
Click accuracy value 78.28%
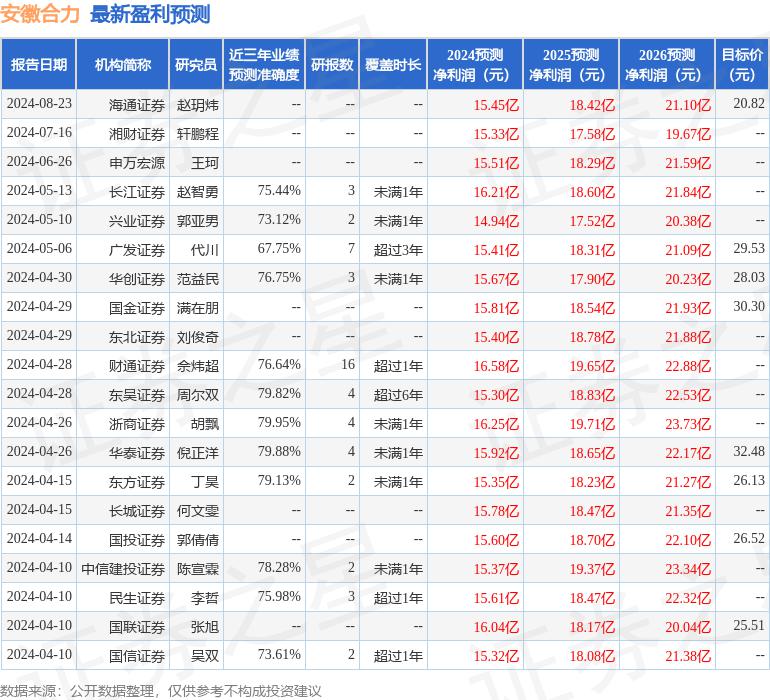(x=279, y=567)
